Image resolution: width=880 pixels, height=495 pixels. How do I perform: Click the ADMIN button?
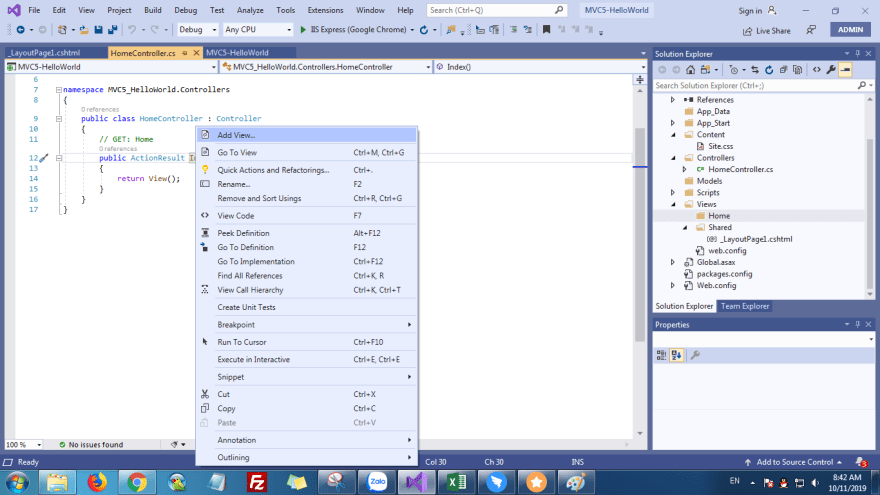click(850, 30)
